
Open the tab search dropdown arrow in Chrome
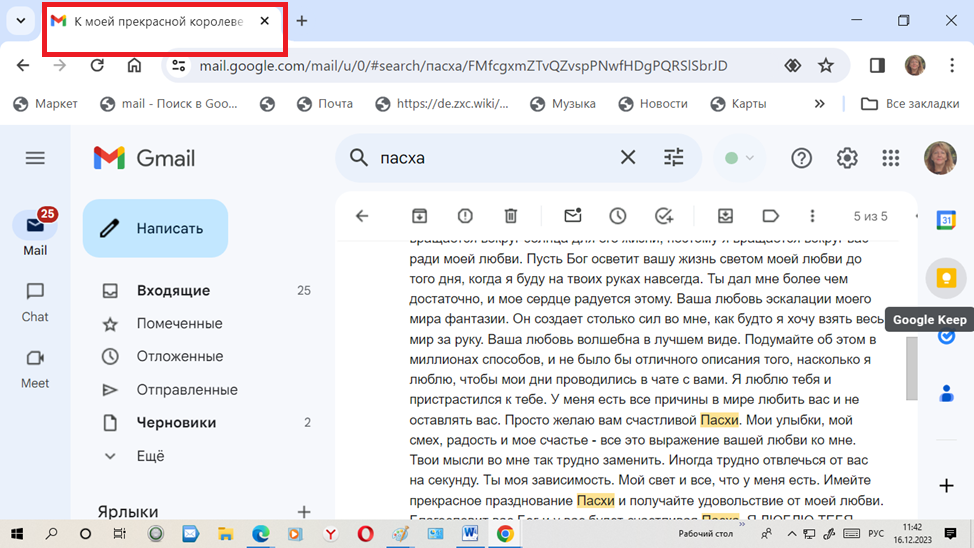point(20,21)
